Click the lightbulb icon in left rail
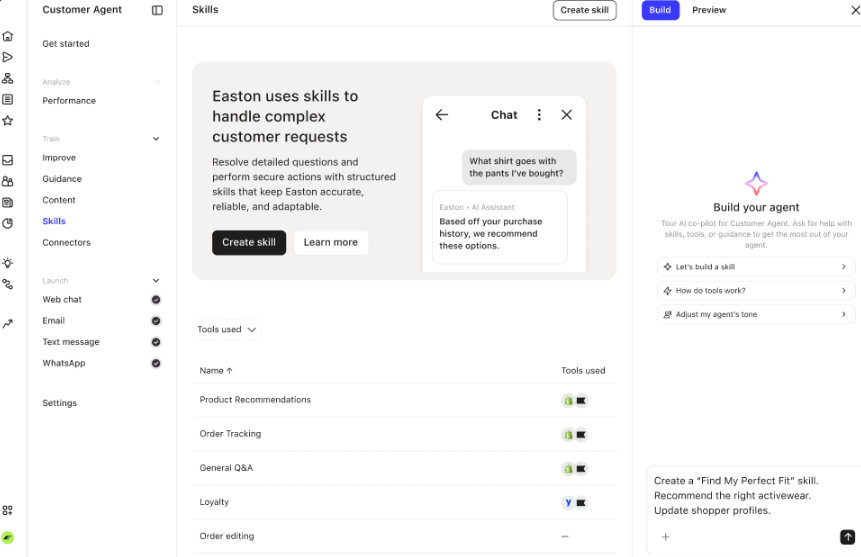Image resolution: width=861 pixels, height=557 pixels. click(x=8, y=263)
